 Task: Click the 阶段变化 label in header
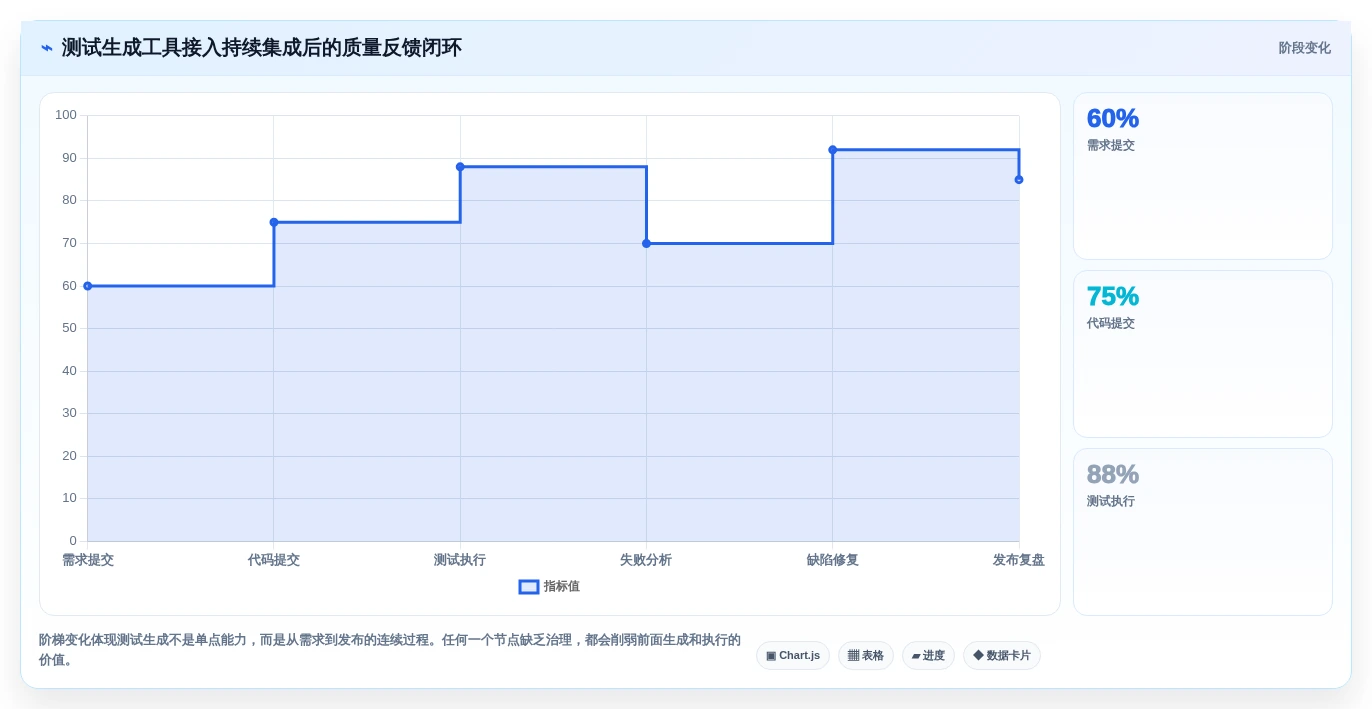1304,48
